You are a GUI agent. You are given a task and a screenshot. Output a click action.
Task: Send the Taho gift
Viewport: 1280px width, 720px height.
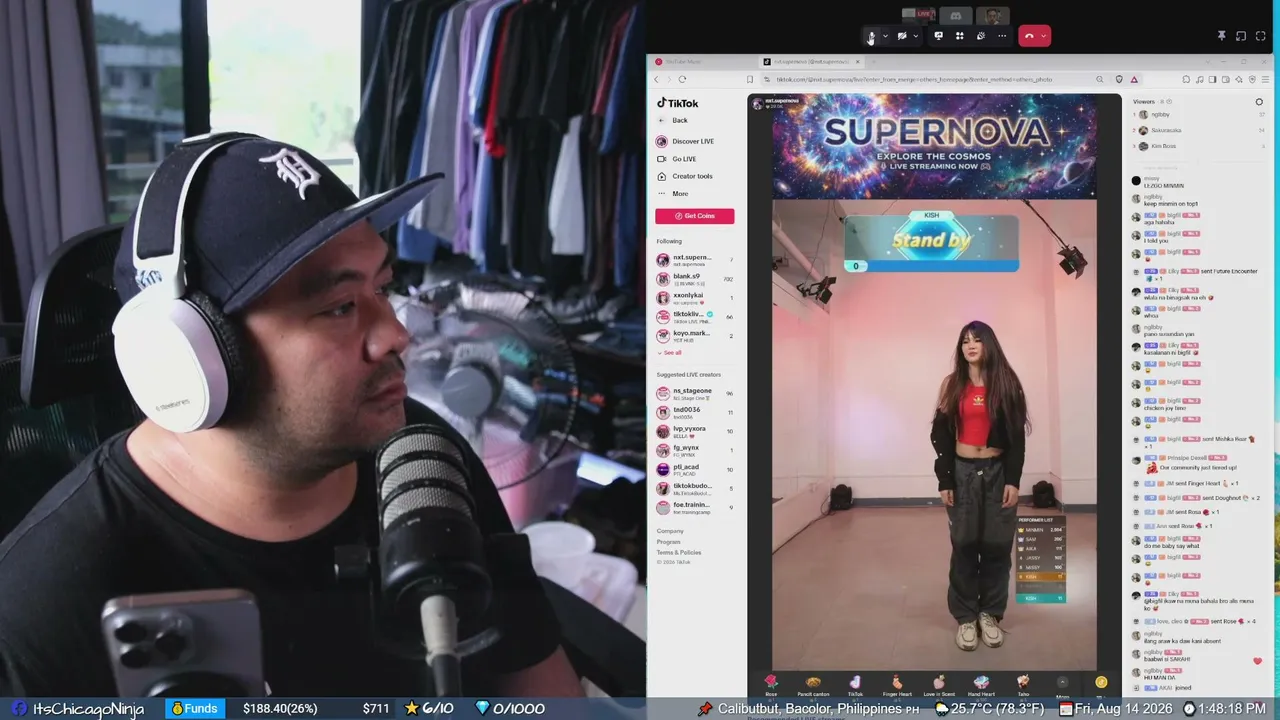point(1023,685)
